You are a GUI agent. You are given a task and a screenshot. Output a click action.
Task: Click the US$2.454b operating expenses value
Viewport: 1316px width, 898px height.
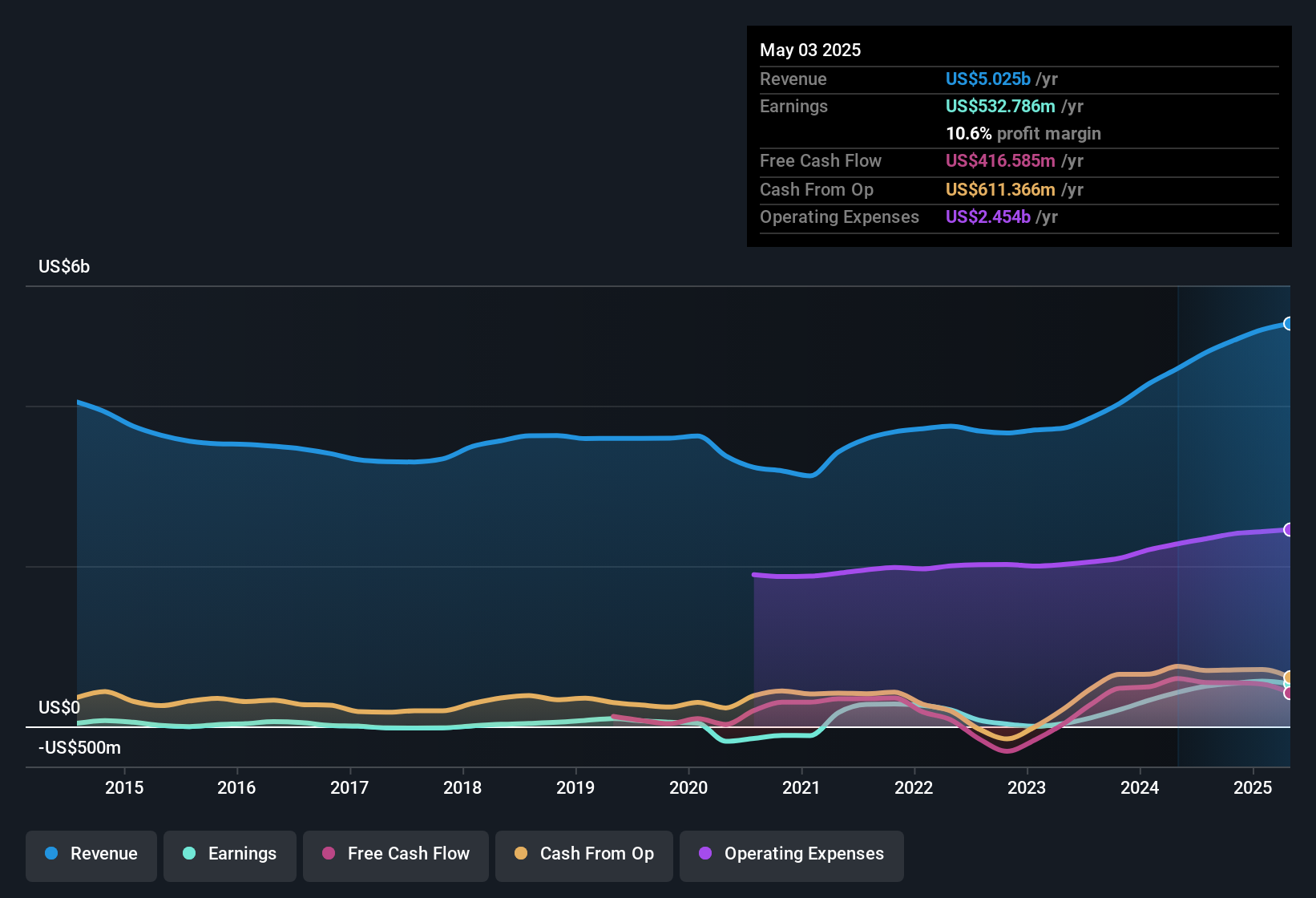pyautogui.click(x=988, y=217)
